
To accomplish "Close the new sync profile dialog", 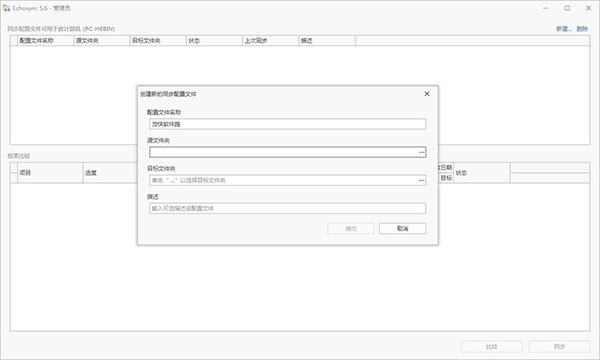I will click(427, 94).
